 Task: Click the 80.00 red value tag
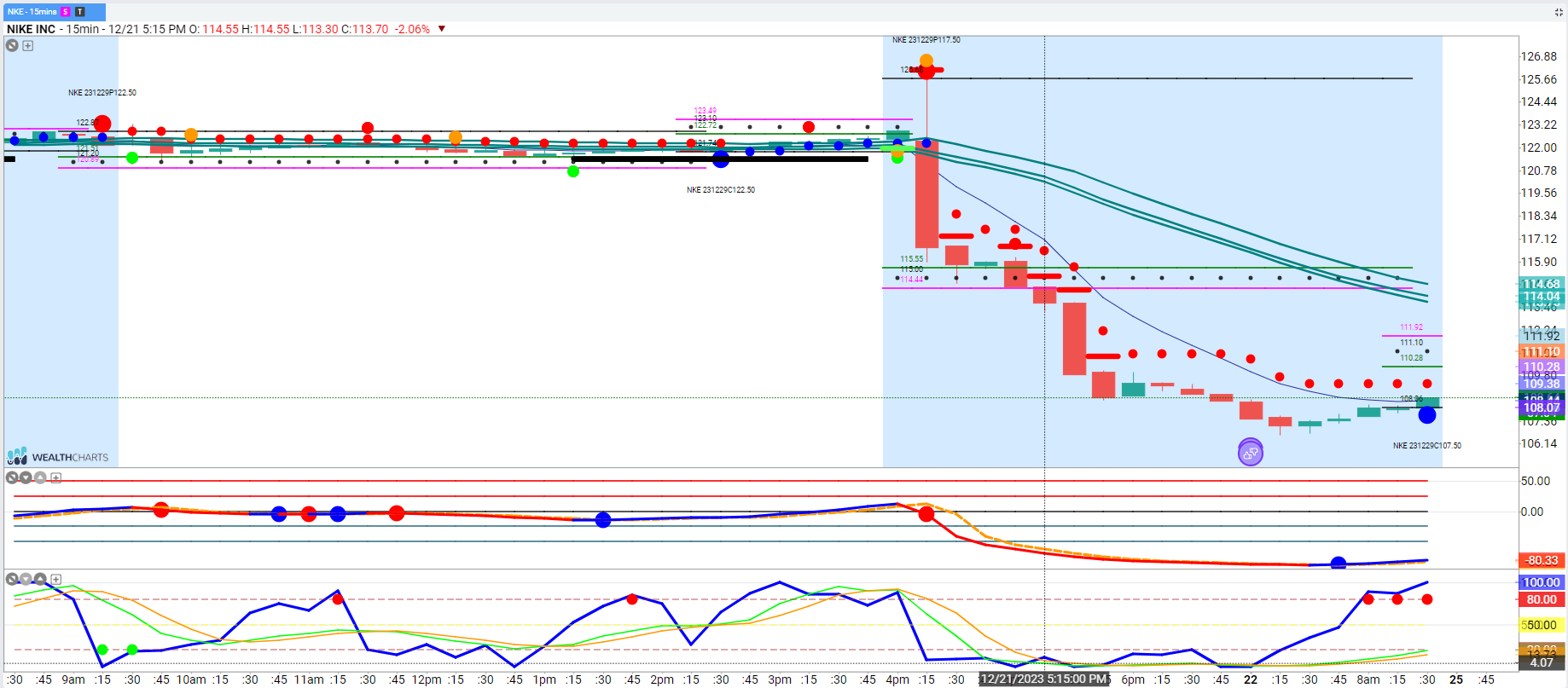(1542, 599)
